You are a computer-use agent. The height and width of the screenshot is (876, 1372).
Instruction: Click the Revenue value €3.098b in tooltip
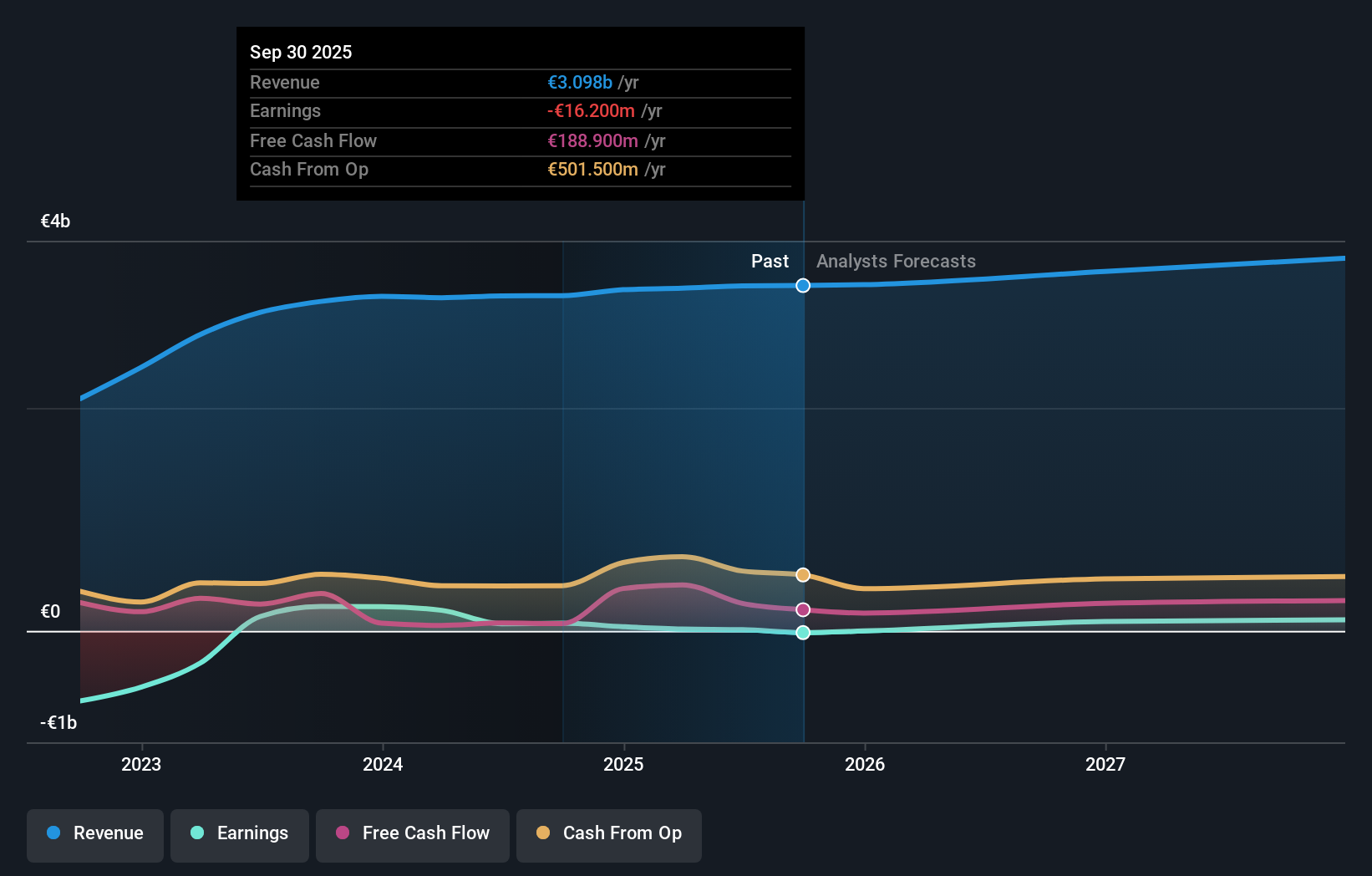point(579,83)
